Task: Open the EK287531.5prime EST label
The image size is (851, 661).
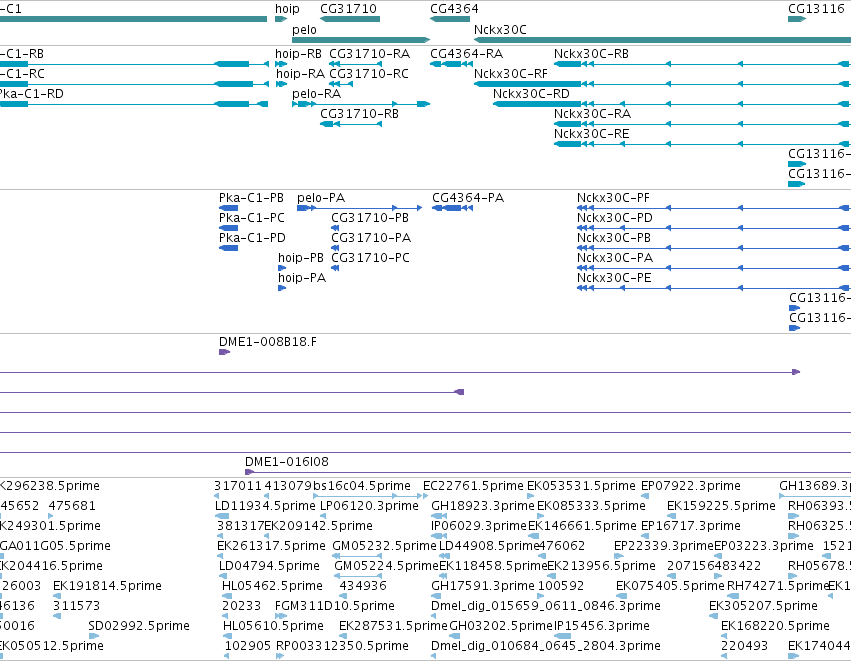Action: coord(393,626)
